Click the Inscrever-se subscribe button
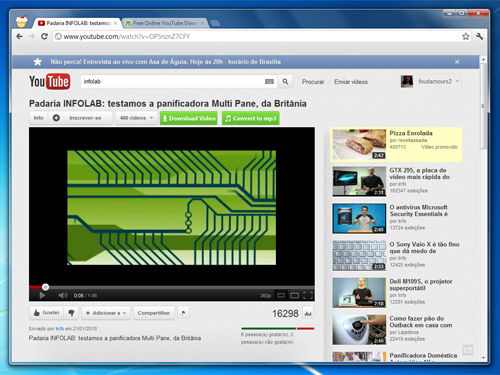 click(x=85, y=118)
